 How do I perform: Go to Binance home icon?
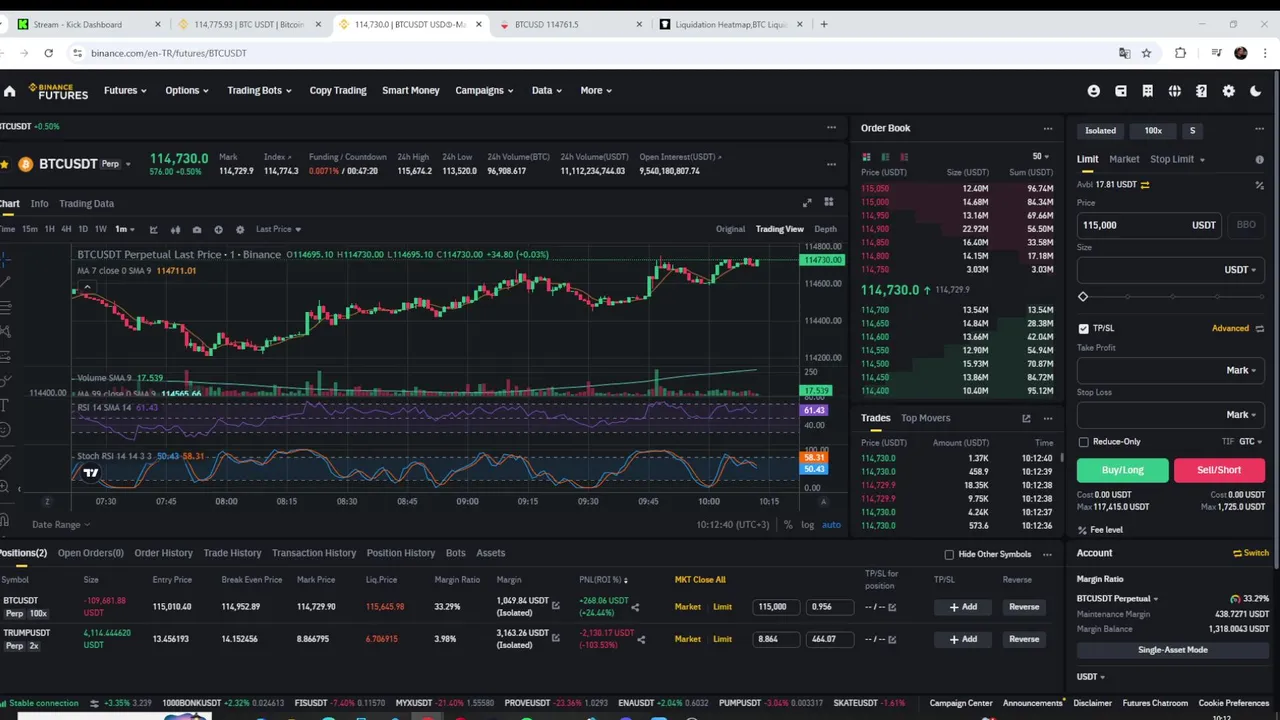point(9,91)
